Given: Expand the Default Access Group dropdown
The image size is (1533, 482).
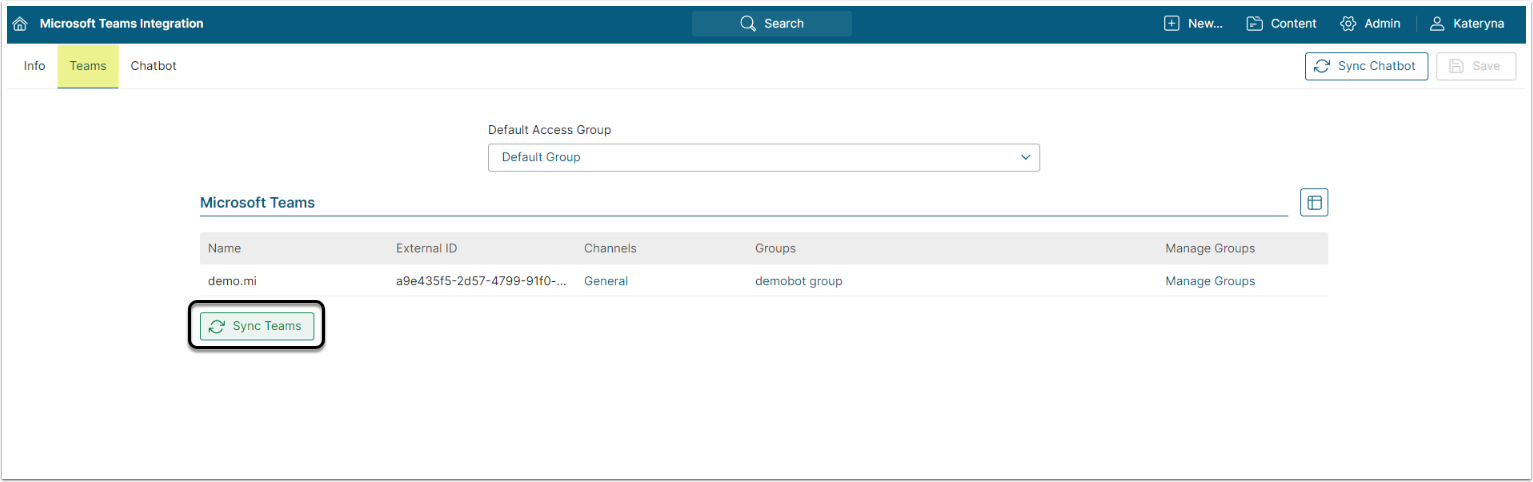Looking at the screenshot, I should coord(763,158).
